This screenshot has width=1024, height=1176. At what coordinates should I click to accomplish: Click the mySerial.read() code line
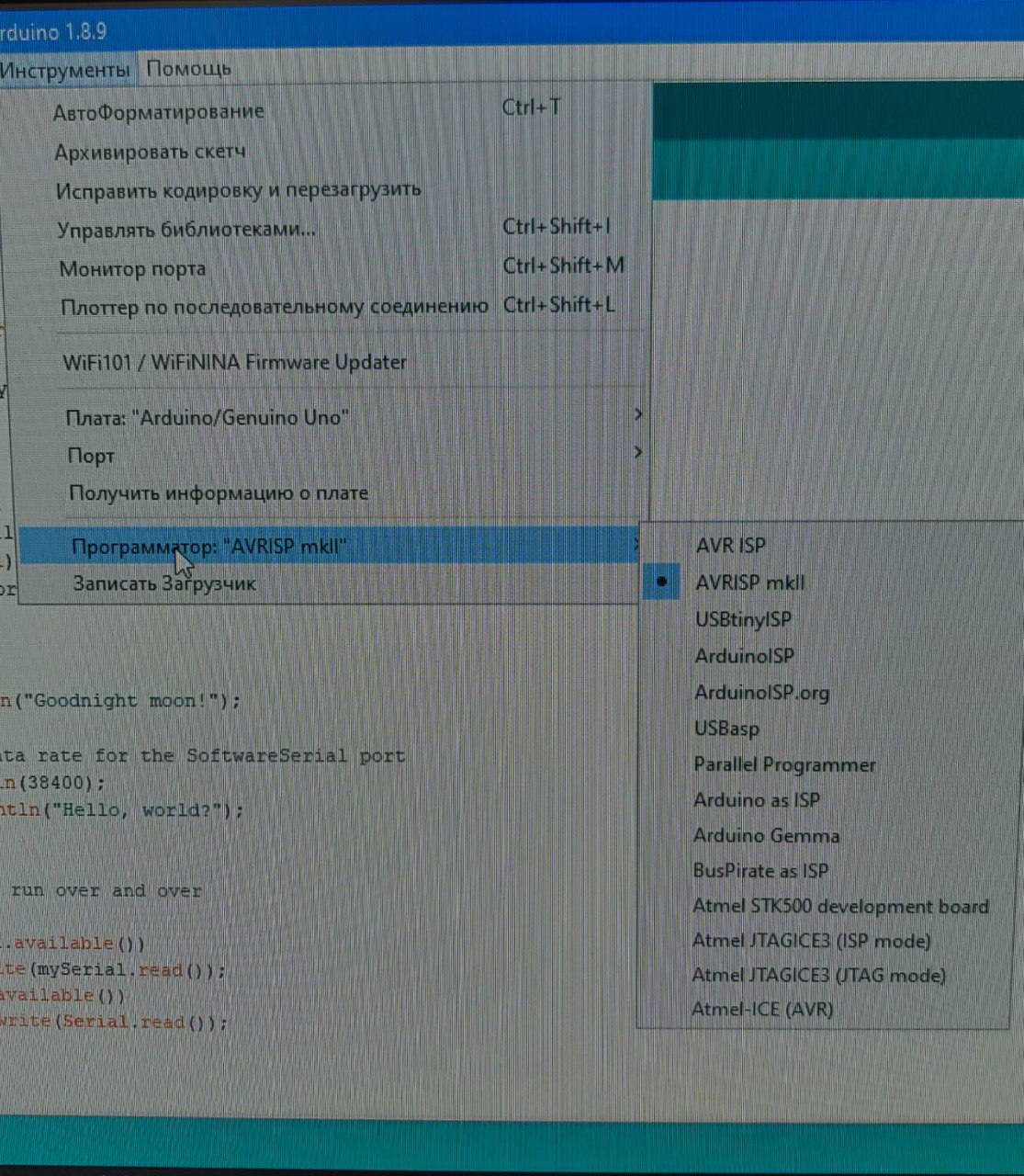112,970
